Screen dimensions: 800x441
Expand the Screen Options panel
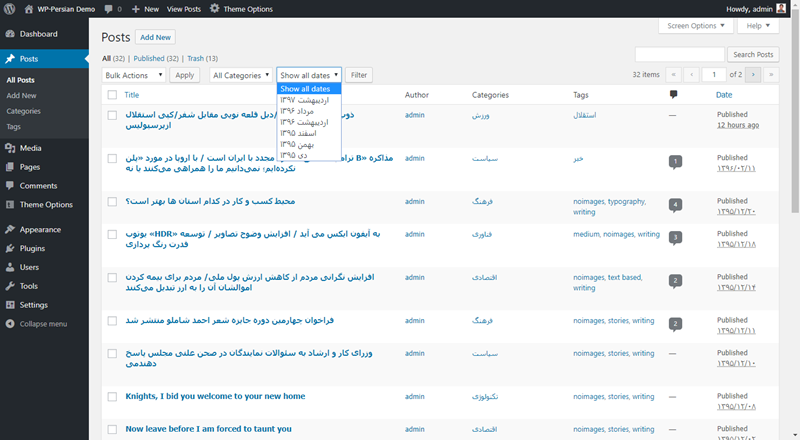pyautogui.click(x=696, y=26)
